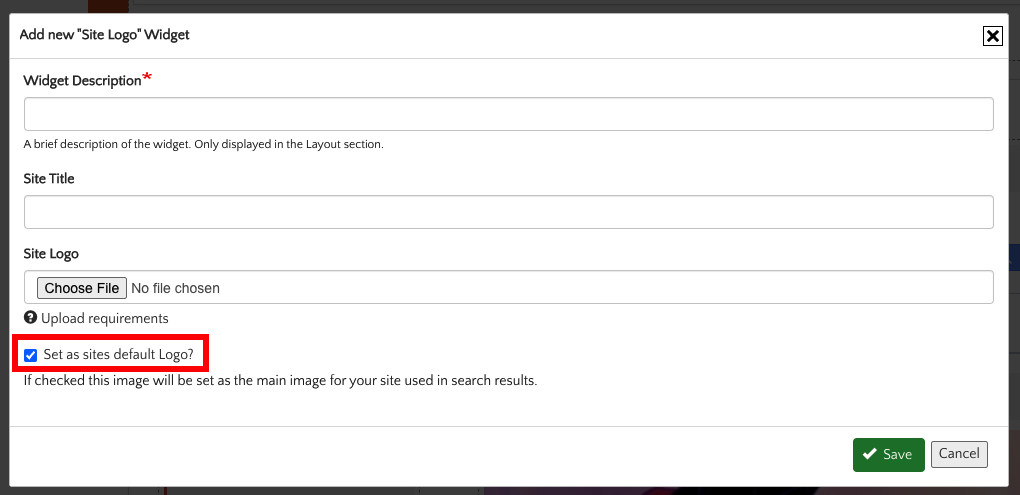
Task: Select the Site Logo label
Action: pyautogui.click(x=51, y=254)
